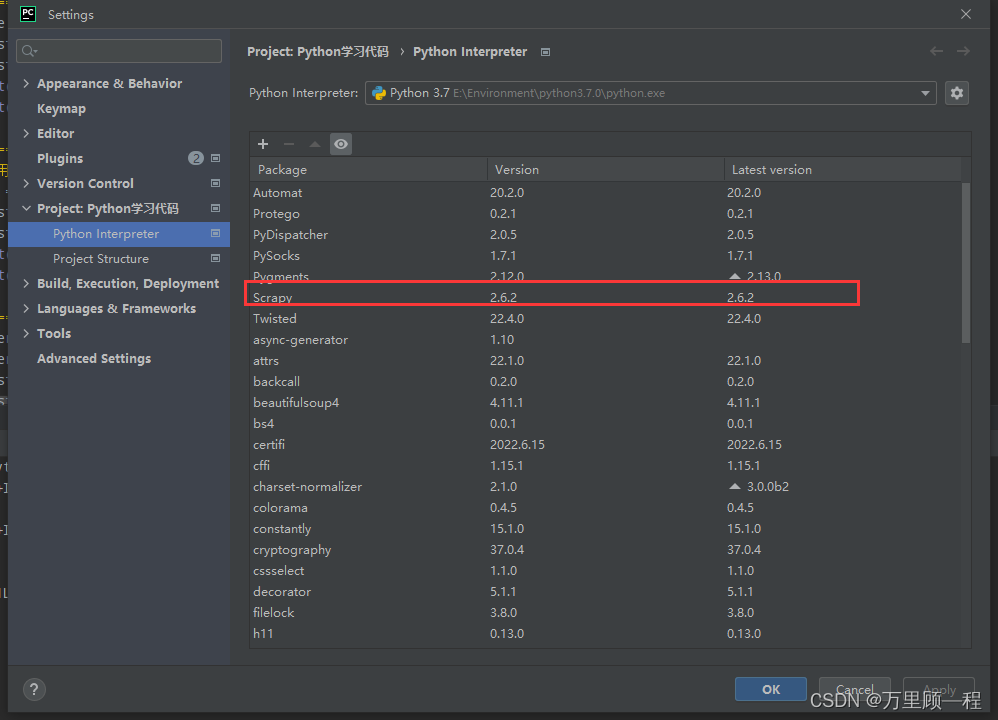
Task: Select the h11 package row
Action: click(605, 633)
